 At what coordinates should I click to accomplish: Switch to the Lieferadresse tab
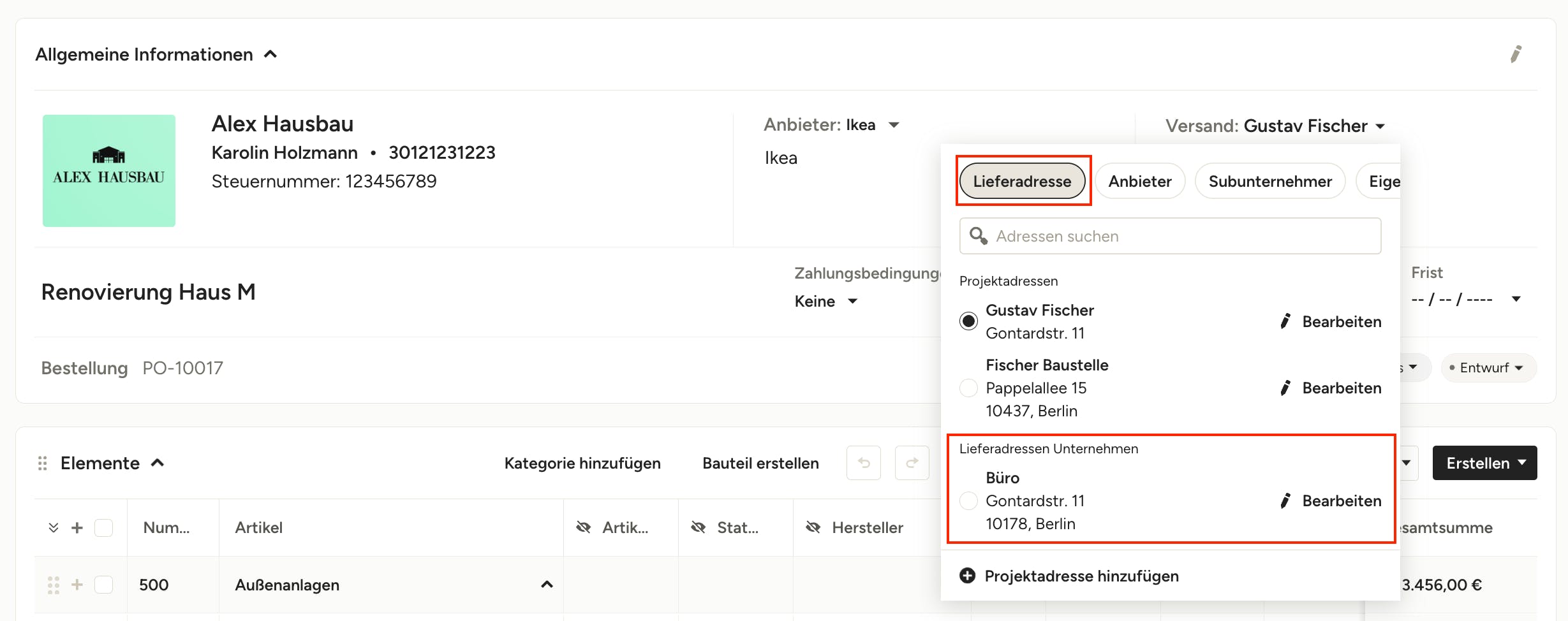[x=1022, y=181]
